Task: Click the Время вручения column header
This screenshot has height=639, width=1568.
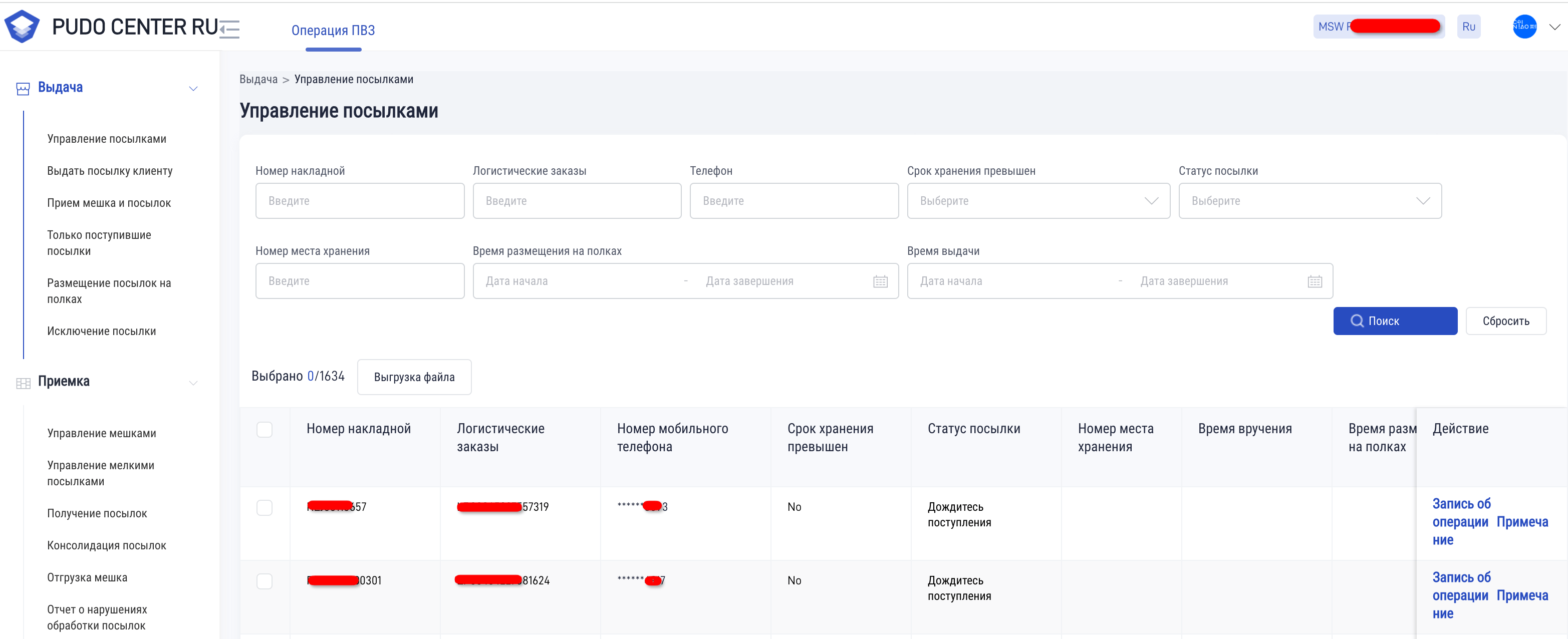Action: coord(1245,429)
